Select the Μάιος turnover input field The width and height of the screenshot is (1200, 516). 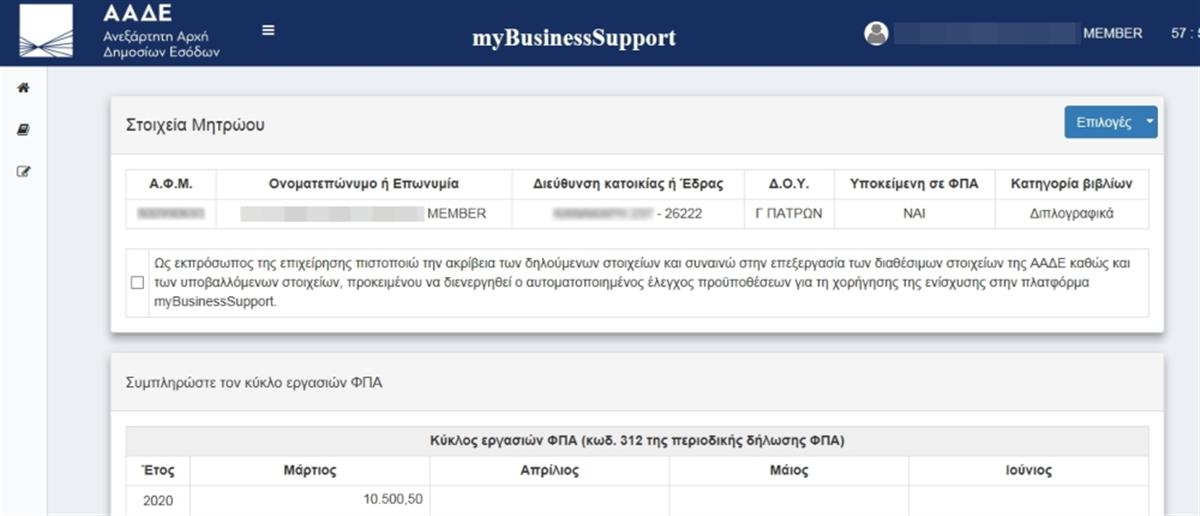[789, 500]
